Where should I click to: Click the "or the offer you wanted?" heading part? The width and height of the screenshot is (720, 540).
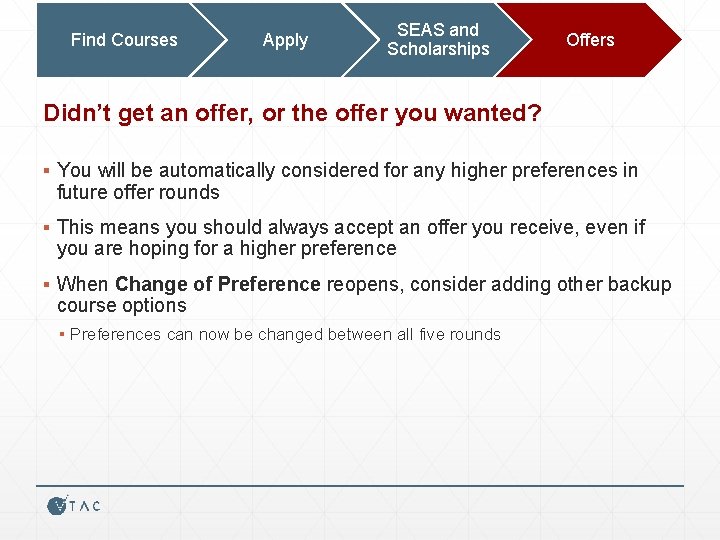click(402, 113)
